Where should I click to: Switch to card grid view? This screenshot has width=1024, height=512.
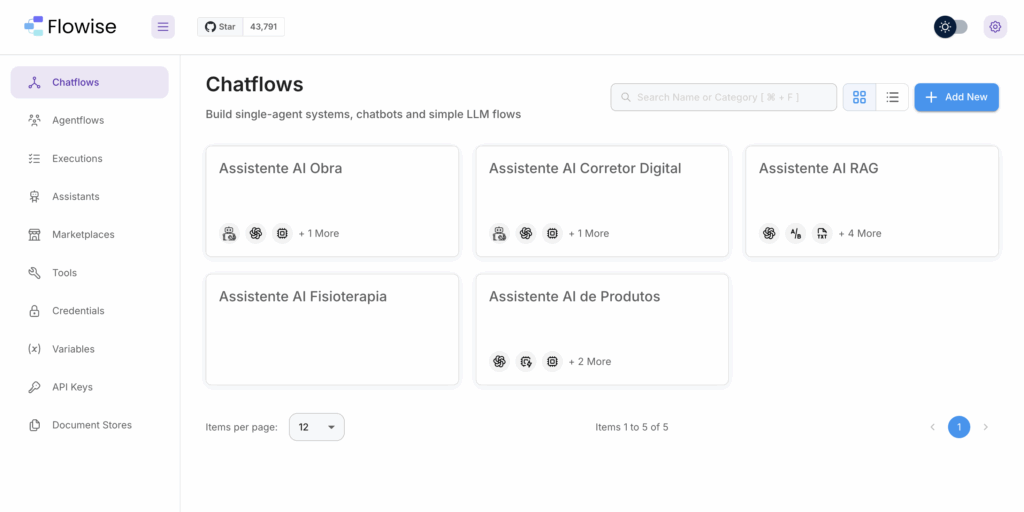(859, 97)
